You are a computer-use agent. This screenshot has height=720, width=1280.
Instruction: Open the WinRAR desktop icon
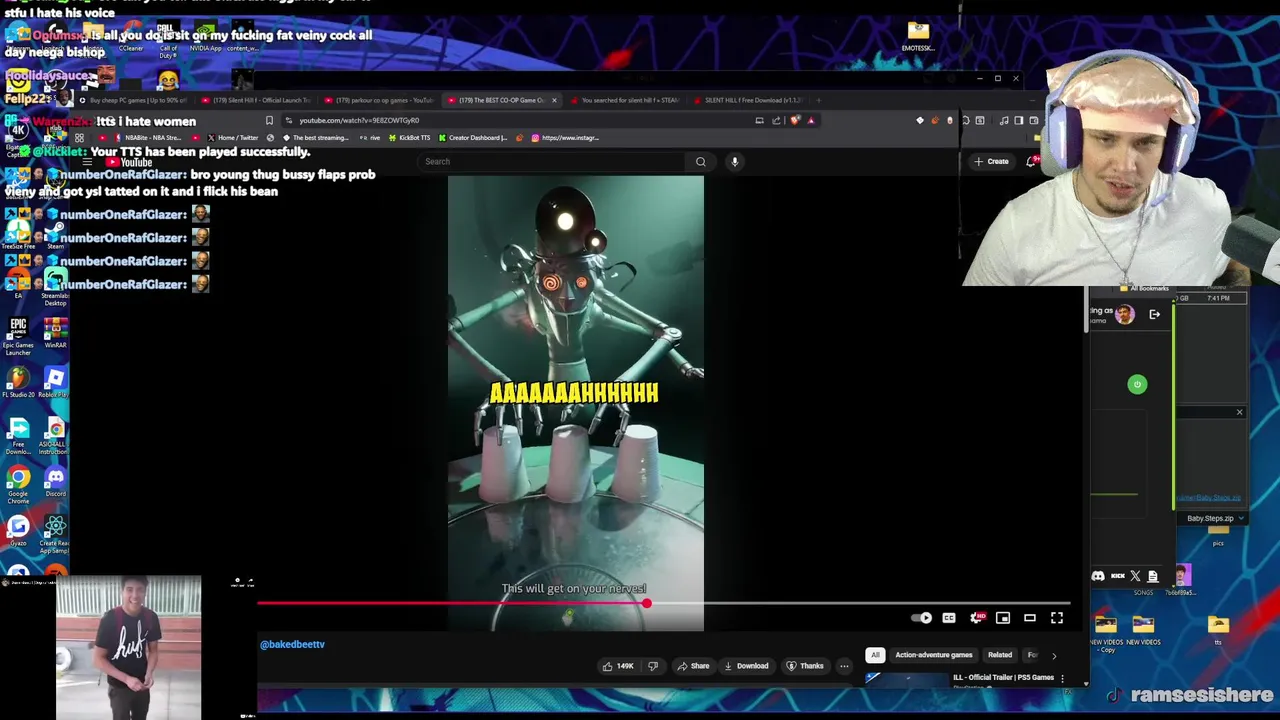[x=55, y=333]
